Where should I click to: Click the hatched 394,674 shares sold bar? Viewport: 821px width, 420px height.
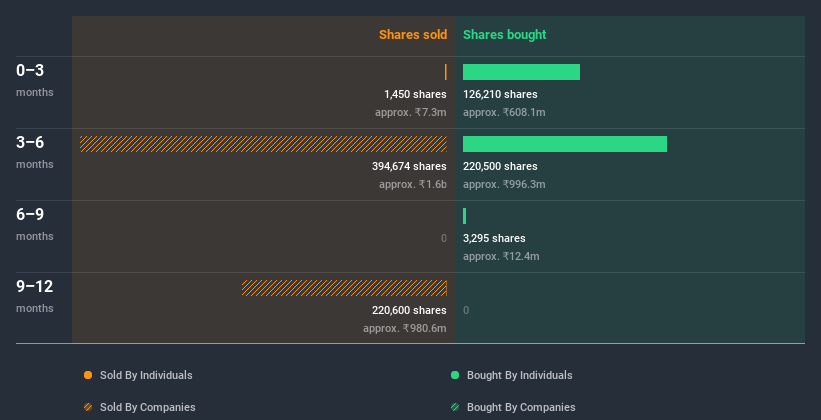(263, 144)
